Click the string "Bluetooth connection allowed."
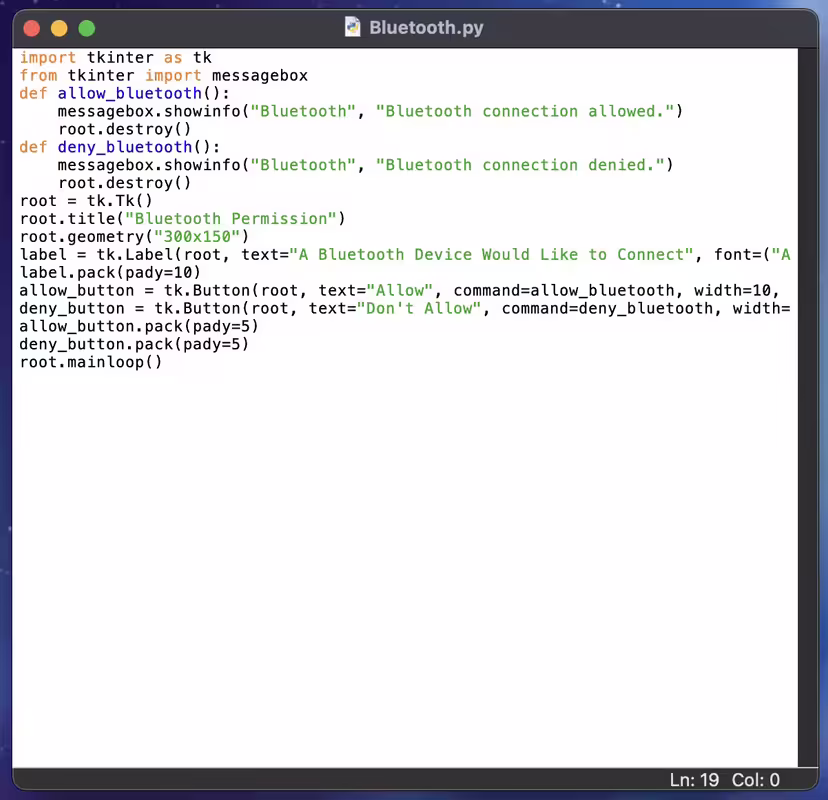This screenshot has height=800, width=828. [524, 111]
